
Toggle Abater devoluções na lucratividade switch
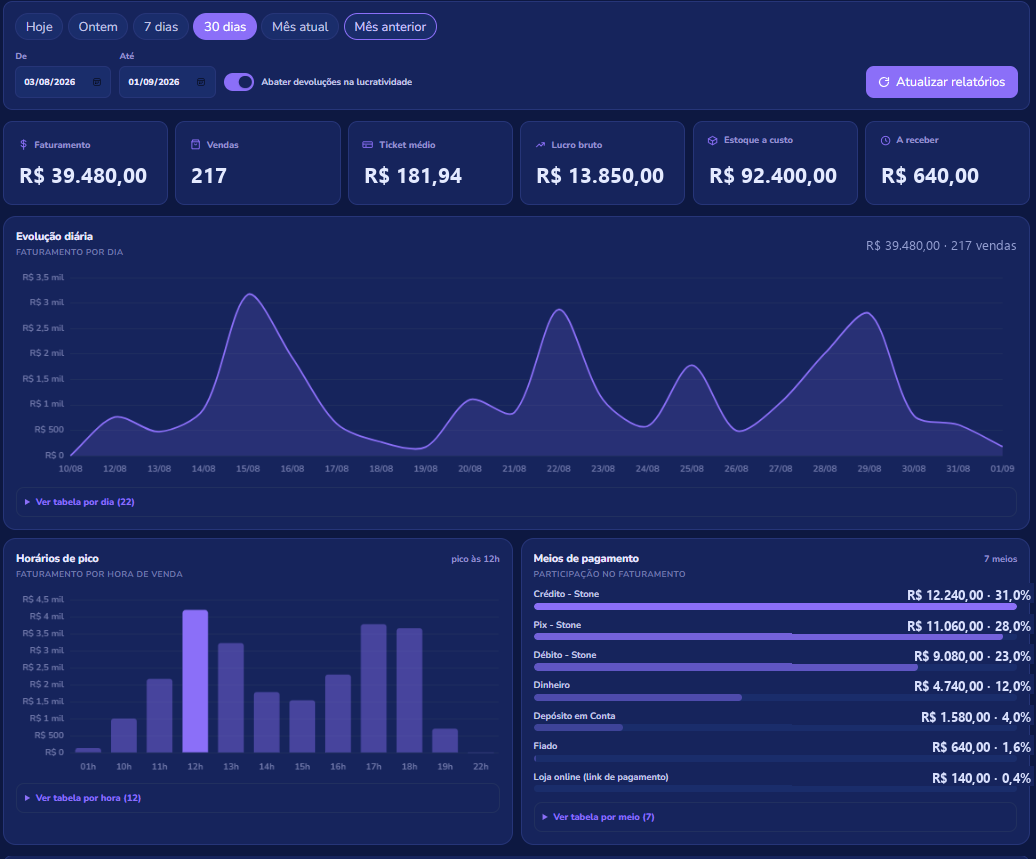239,82
